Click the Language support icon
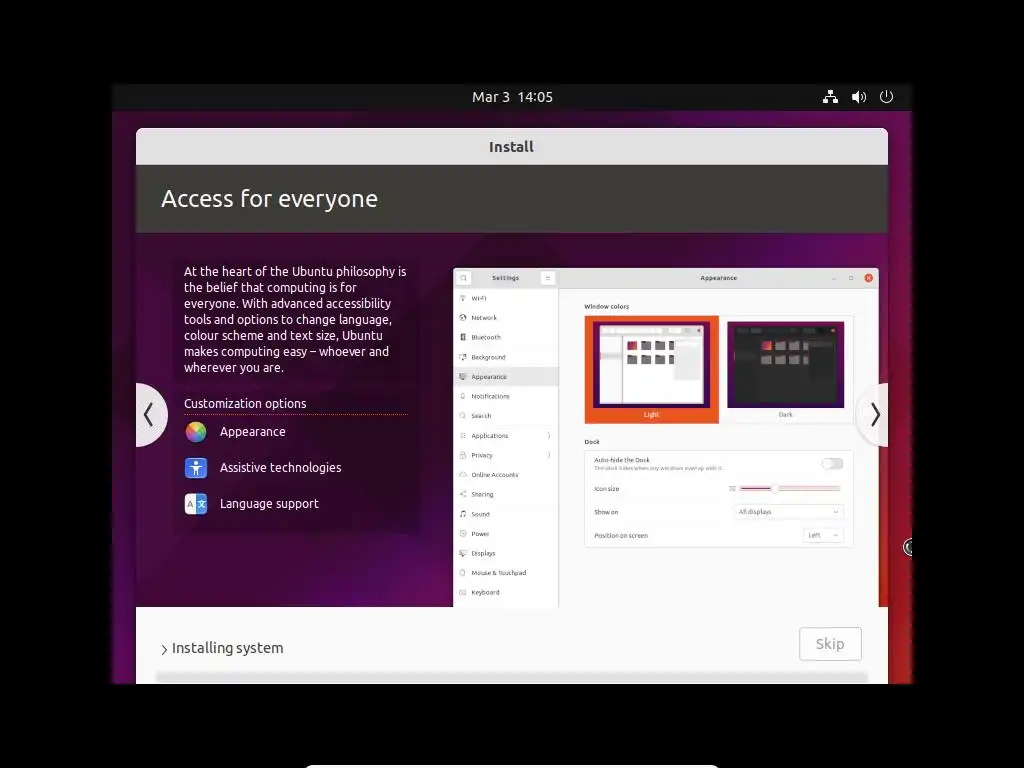Viewport: 1024px width, 768px height. click(196, 504)
